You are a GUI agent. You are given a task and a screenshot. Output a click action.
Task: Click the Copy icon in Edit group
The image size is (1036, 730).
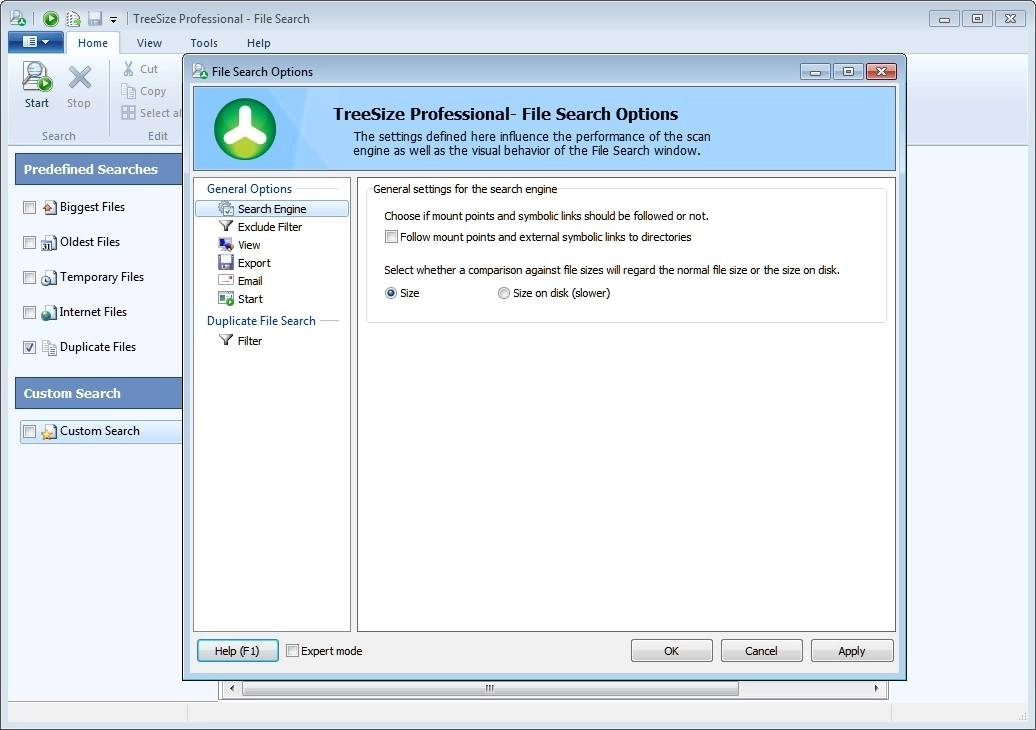[128, 91]
